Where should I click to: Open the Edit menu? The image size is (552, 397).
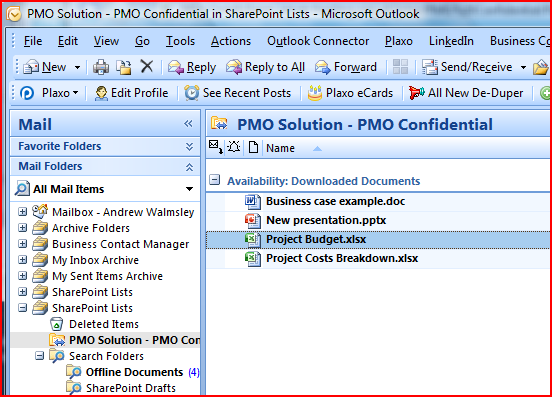click(x=68, y=41)
